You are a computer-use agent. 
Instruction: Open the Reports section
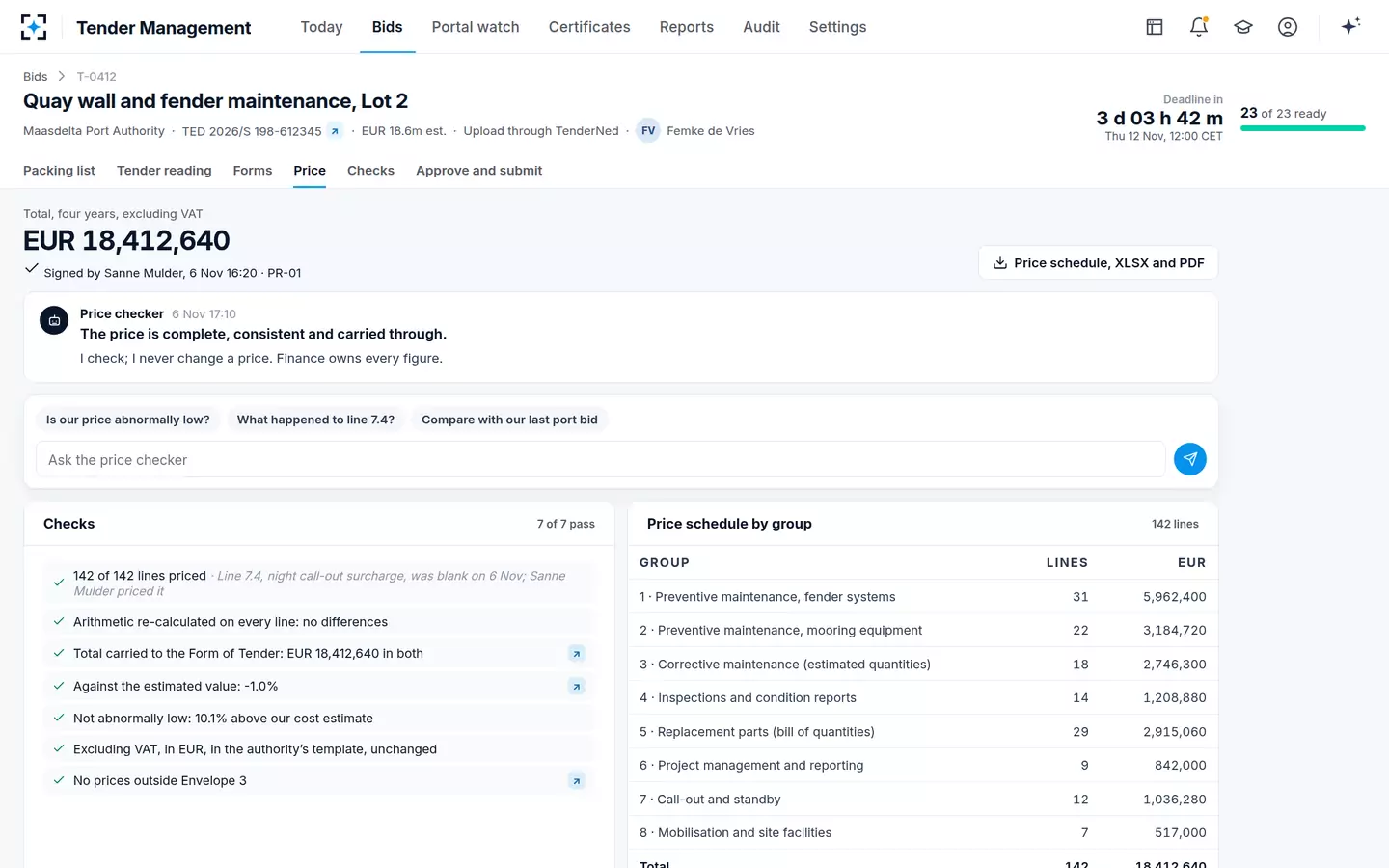tap(687, 27)
